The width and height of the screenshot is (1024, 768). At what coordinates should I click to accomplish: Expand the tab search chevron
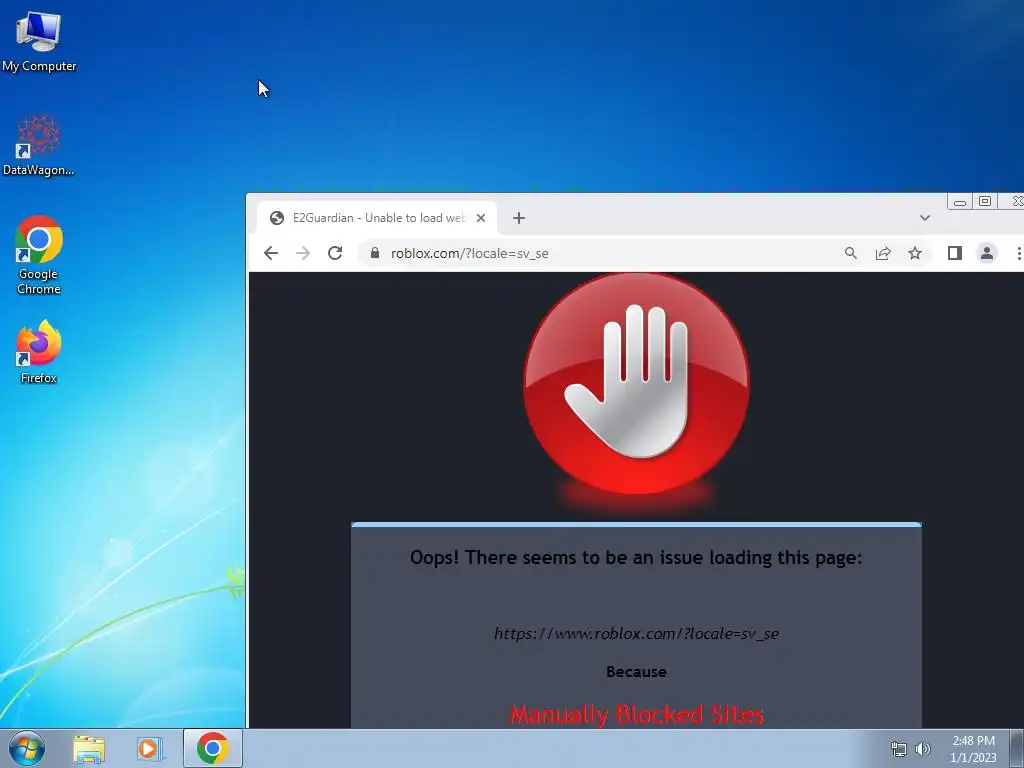point(925,218)
